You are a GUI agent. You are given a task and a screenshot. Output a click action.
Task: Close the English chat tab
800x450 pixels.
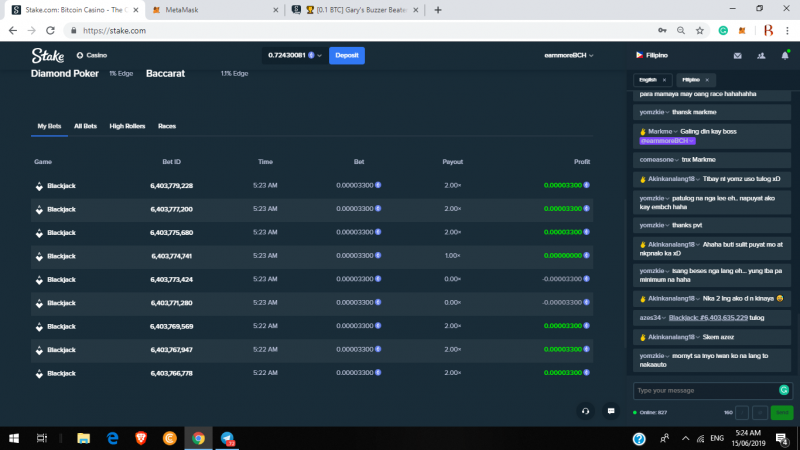click(x=664, y=80)
